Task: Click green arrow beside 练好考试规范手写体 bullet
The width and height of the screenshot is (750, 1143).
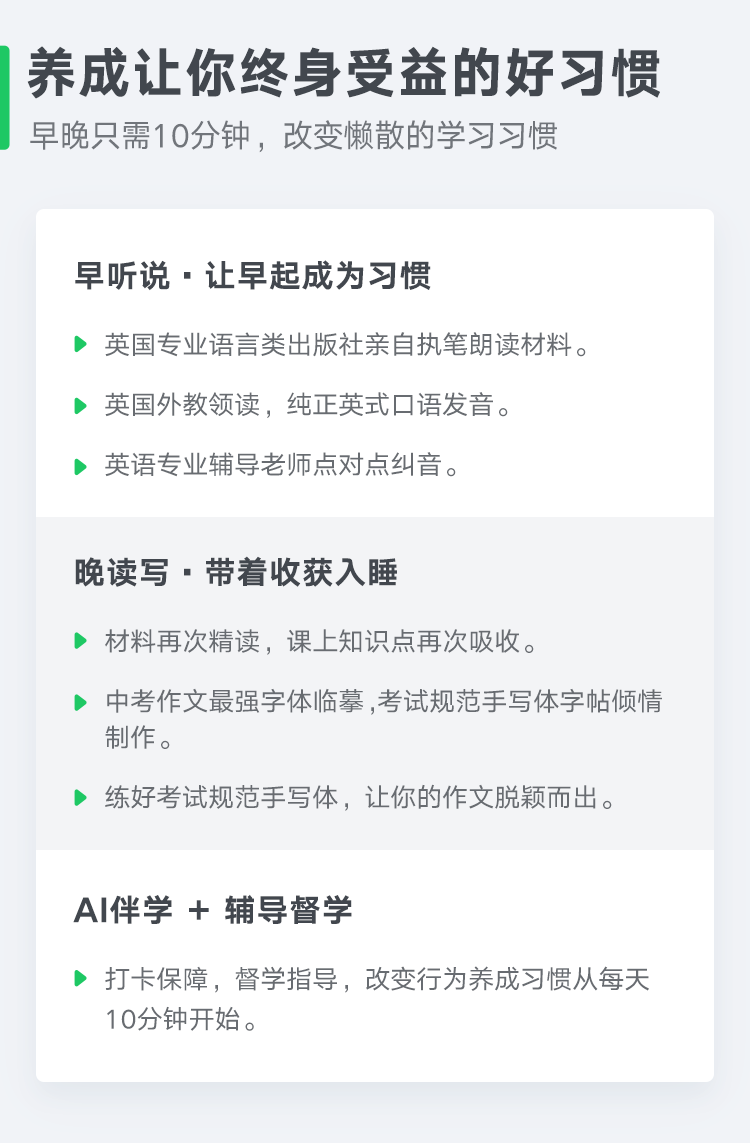Action: coord(81,797)
